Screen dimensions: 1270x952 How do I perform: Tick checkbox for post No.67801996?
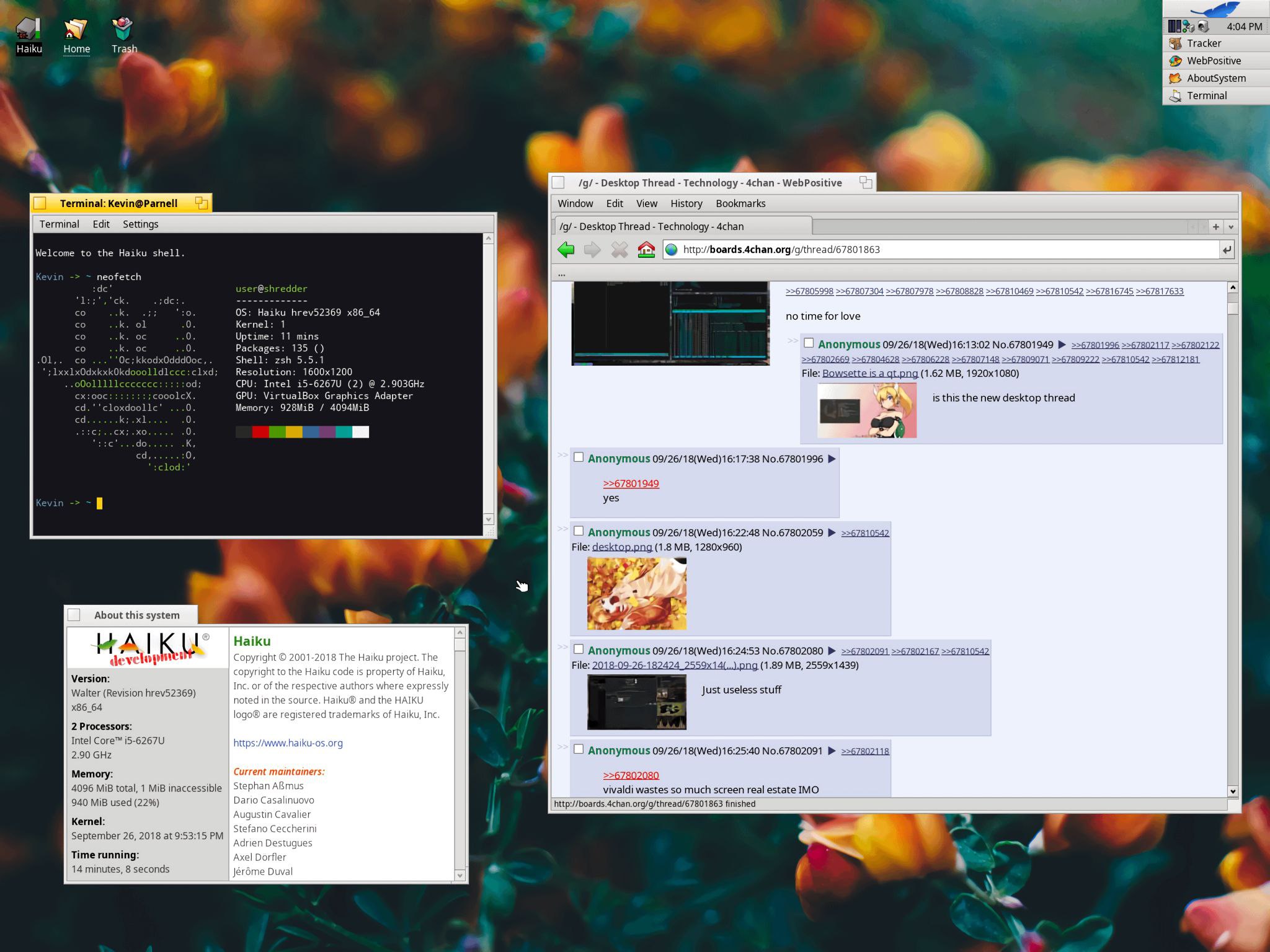[579, 457]
